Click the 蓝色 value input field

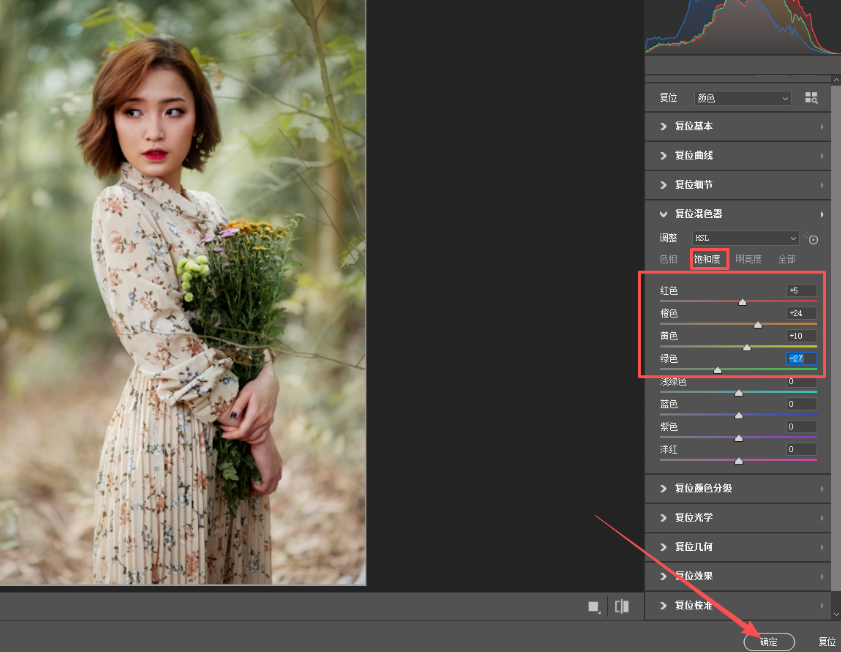coord(801,404)
